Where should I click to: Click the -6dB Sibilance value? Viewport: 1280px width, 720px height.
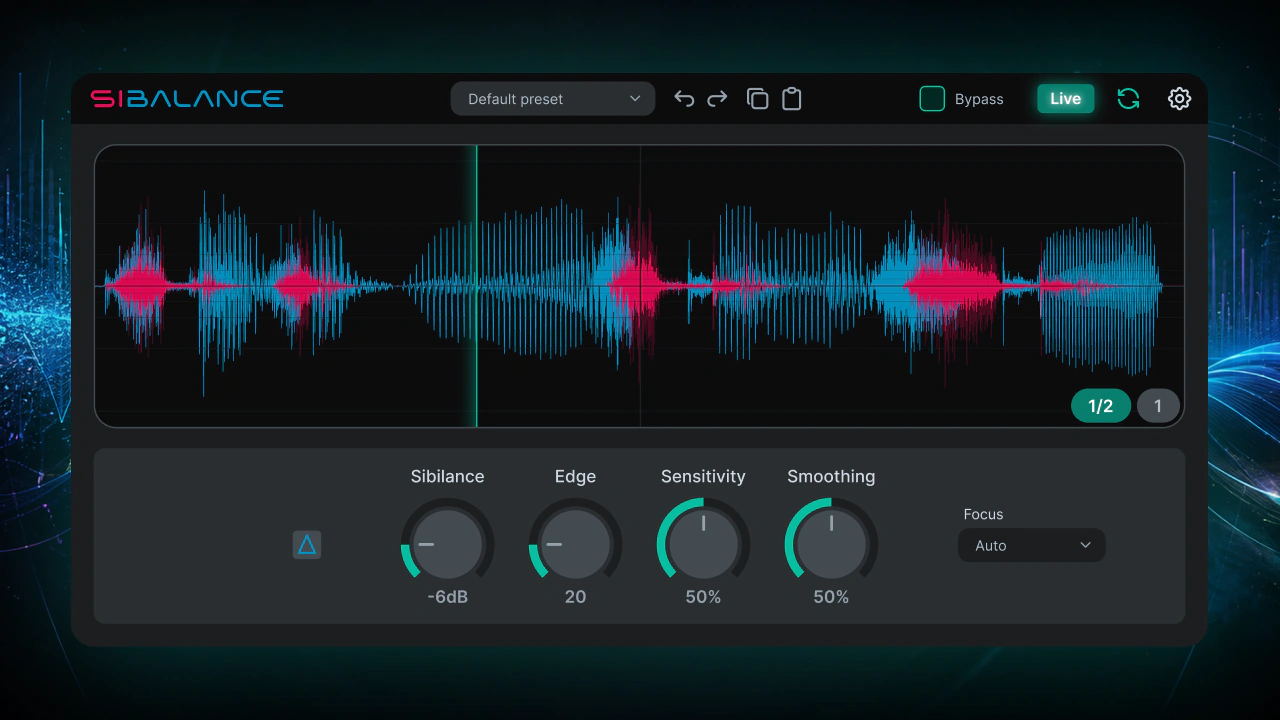point(447,597)
